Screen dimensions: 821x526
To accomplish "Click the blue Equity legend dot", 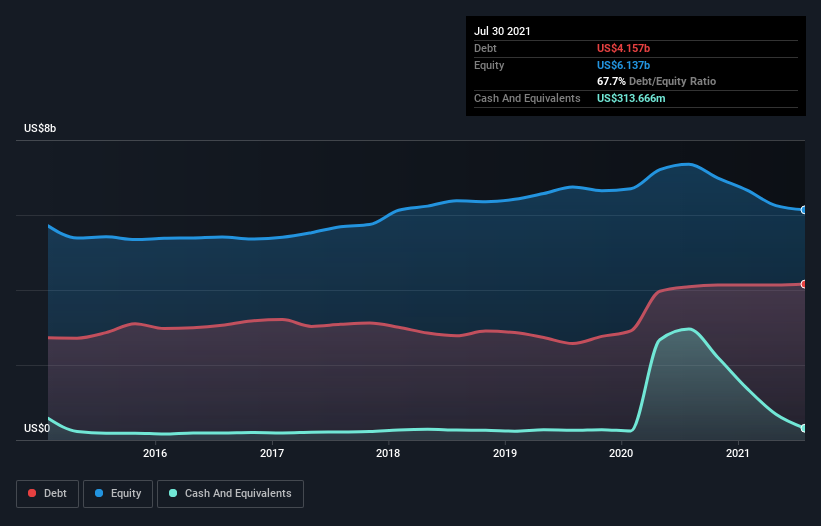I will (x=99, y=493).
